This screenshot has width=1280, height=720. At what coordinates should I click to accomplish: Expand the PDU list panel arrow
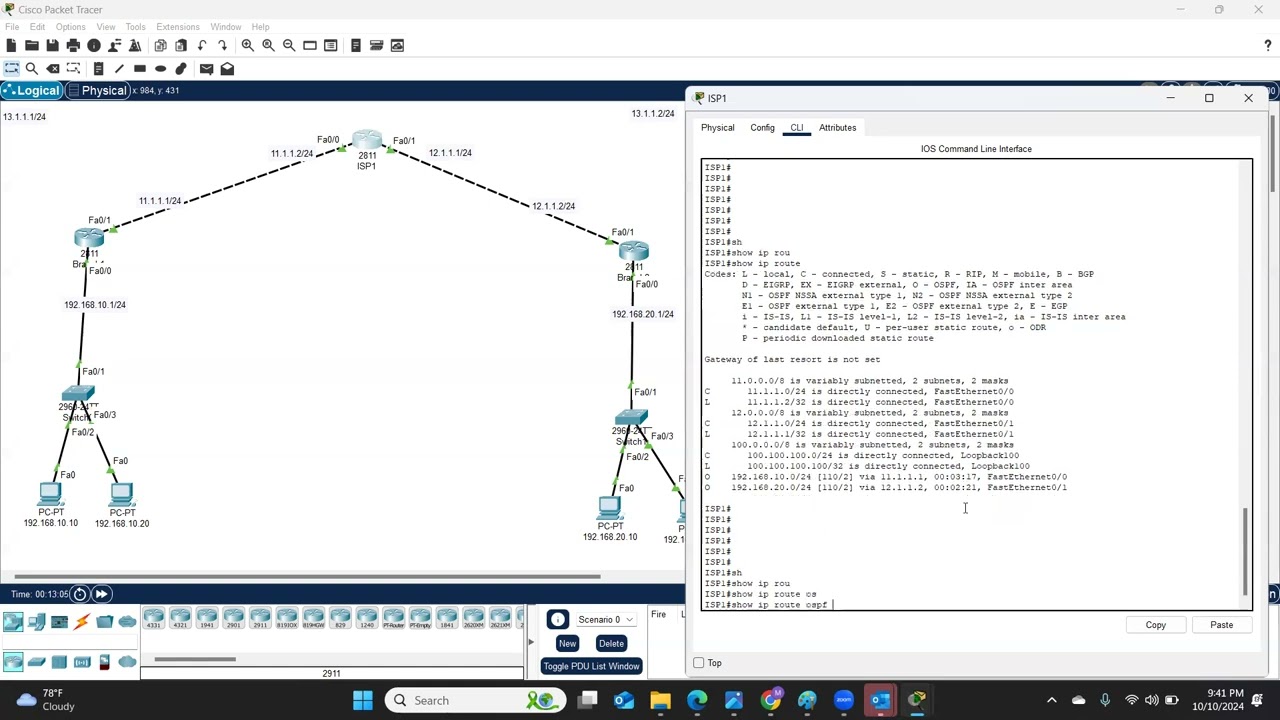(x=533, y=643)
